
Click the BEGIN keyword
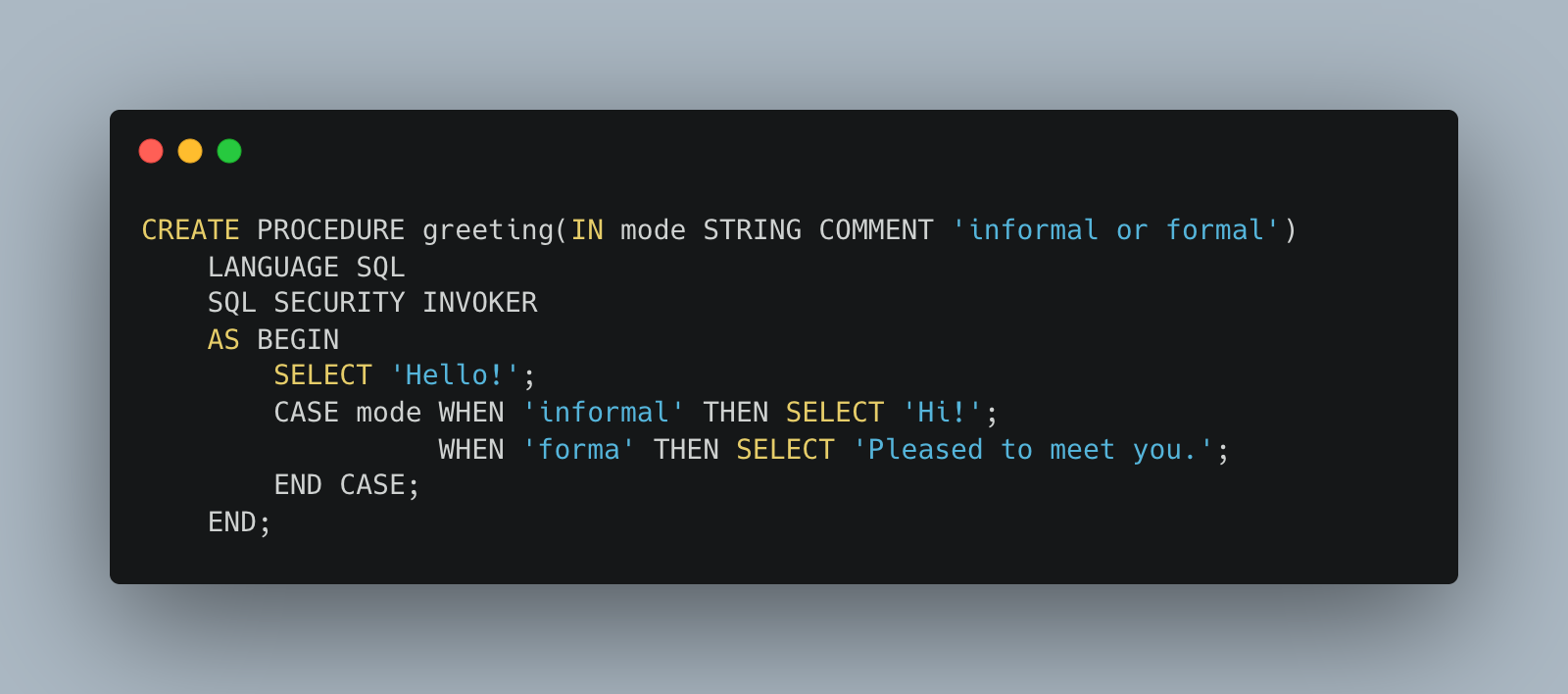[x=298, y=340]
